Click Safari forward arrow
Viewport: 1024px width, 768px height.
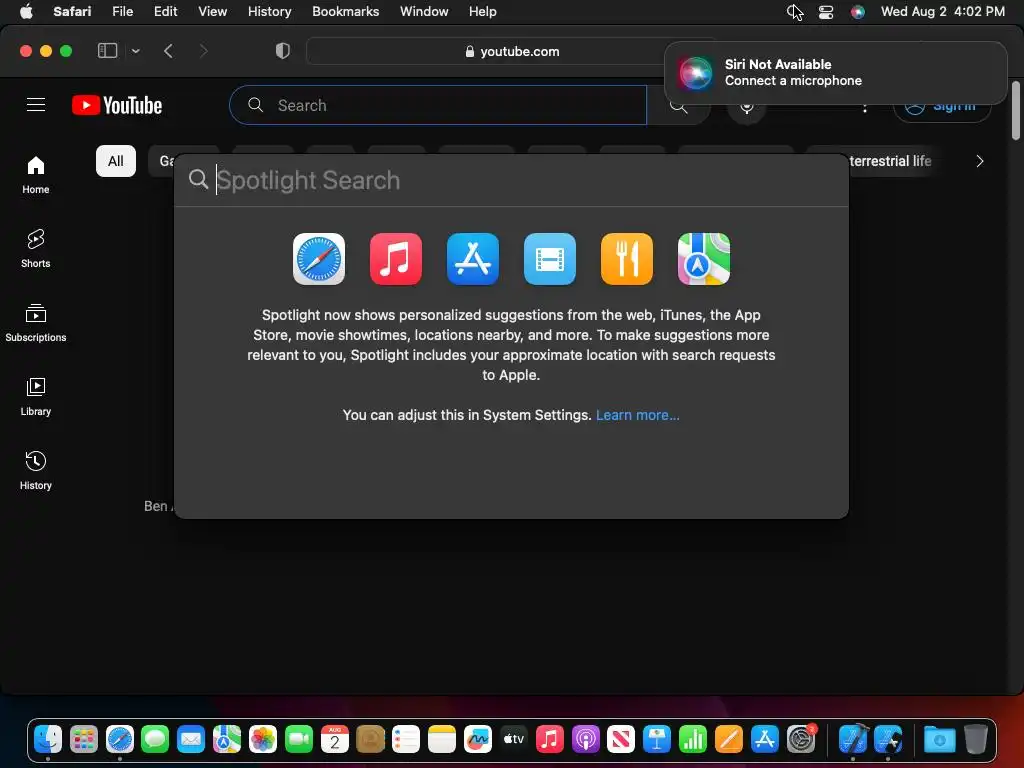pos(203,51)
